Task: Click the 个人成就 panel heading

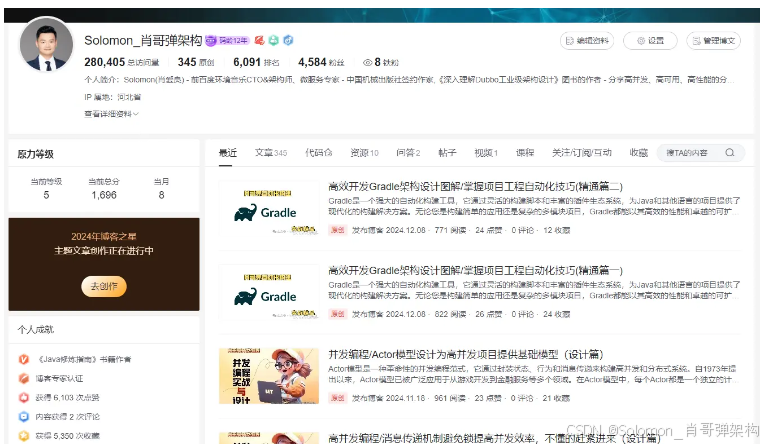Action: click(x=36, y=330)
